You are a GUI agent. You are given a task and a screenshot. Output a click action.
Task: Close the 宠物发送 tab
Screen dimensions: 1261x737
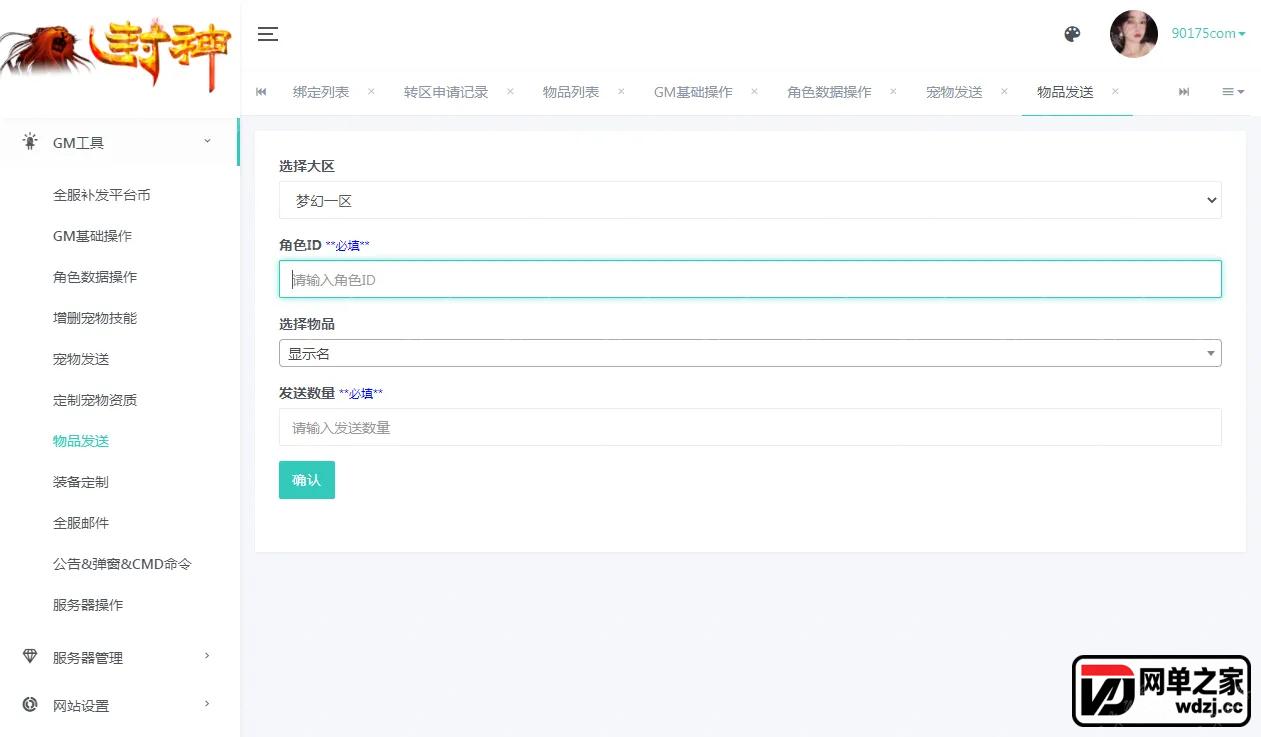[1004, 91]
